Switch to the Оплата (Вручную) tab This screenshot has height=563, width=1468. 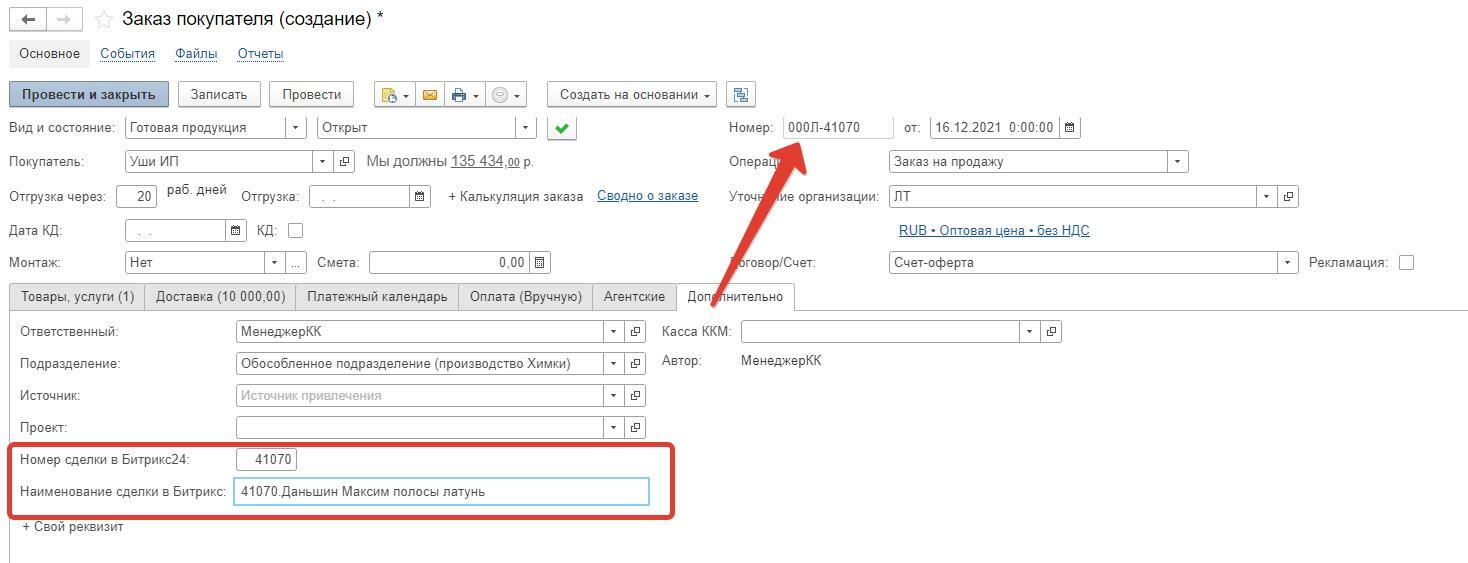tap(525, 297)
